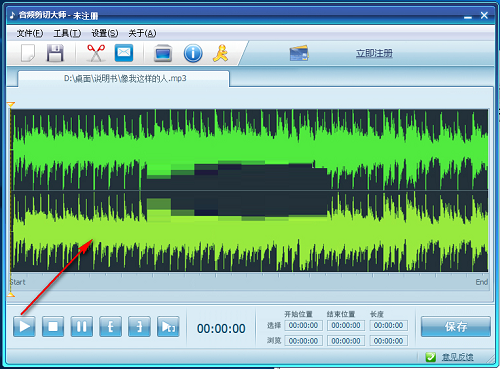
Task: Open the 设置(S) menu
Action: (x=105, y=33)
